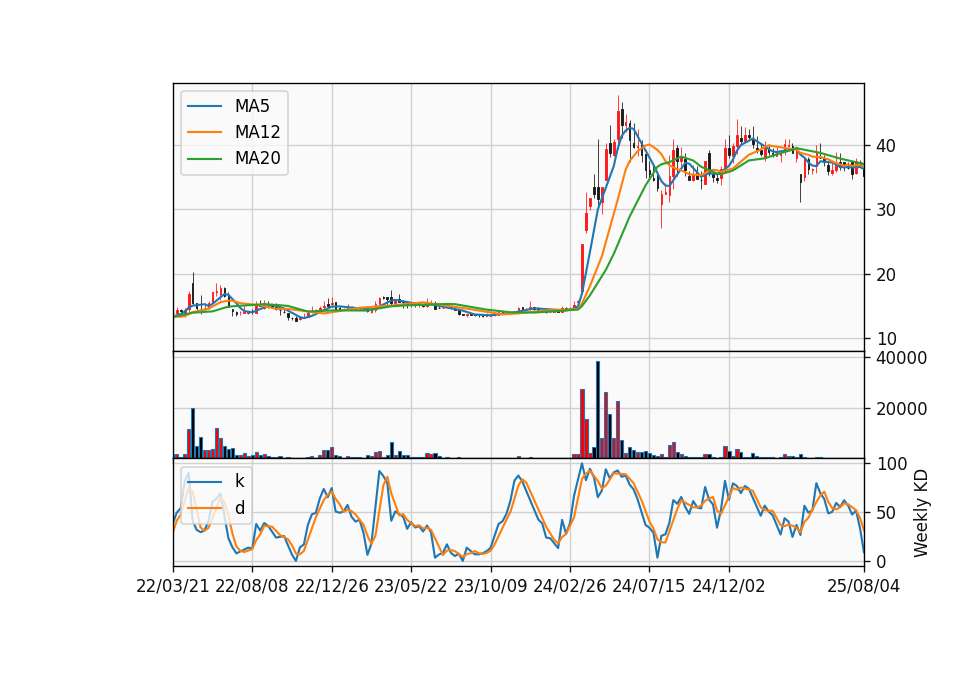The image size is (960, 690).
Task: Click the 22/08/08 date tick label
Action: [x=252, y=586]
